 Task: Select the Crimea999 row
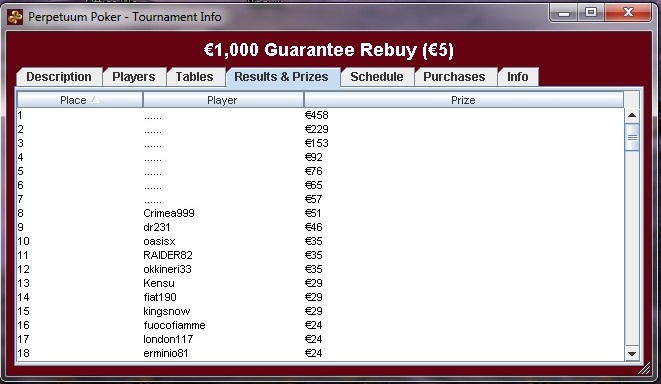(x=320, y=213)
